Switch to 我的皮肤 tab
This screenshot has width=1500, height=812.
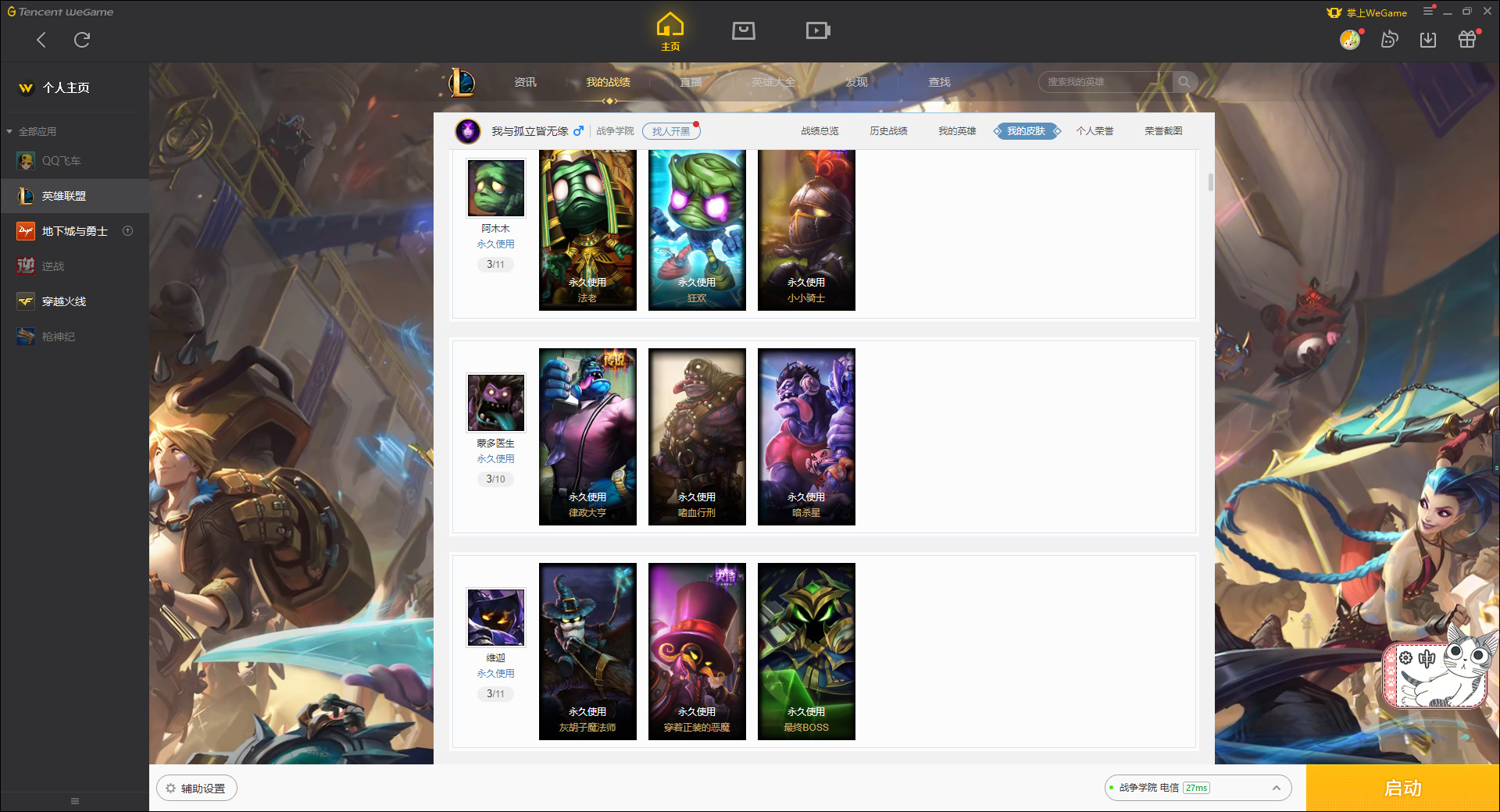(x=1026, y=131)
